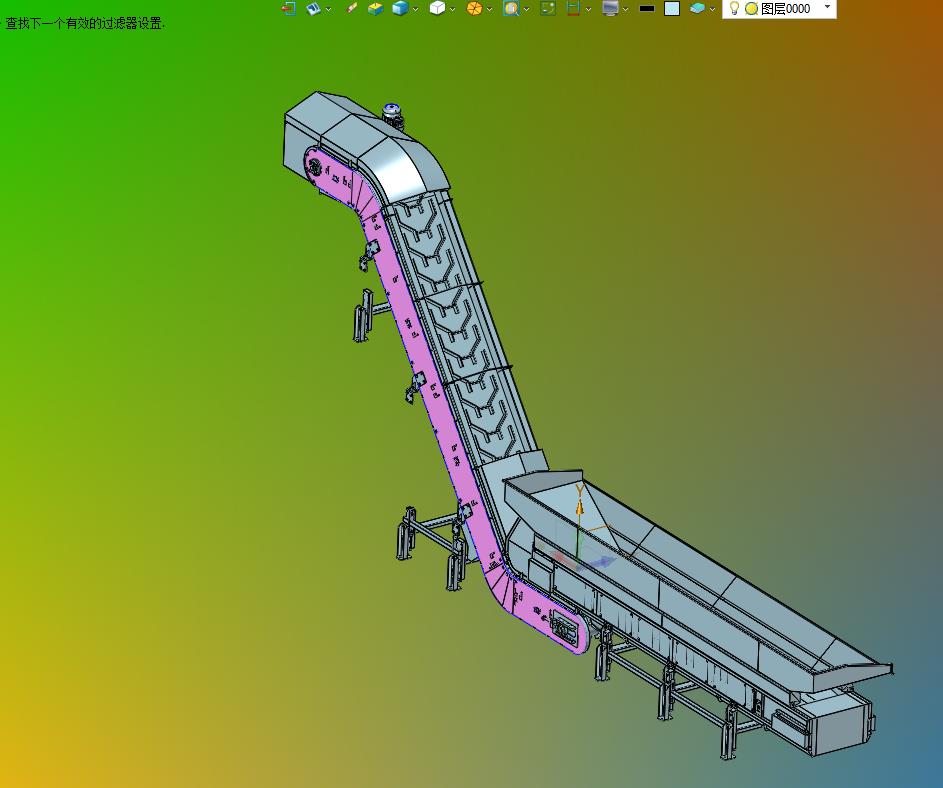Open the 图层0000 layer dropdown
Screen dimensions: 943x788
(x=827, y=7)
